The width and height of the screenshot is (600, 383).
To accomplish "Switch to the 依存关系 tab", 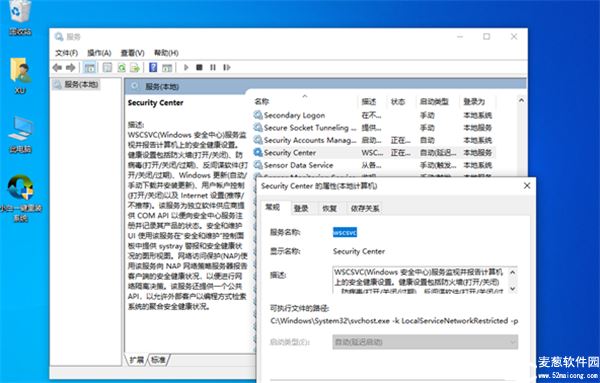I will pyautogui.click(x=365, y=209).
